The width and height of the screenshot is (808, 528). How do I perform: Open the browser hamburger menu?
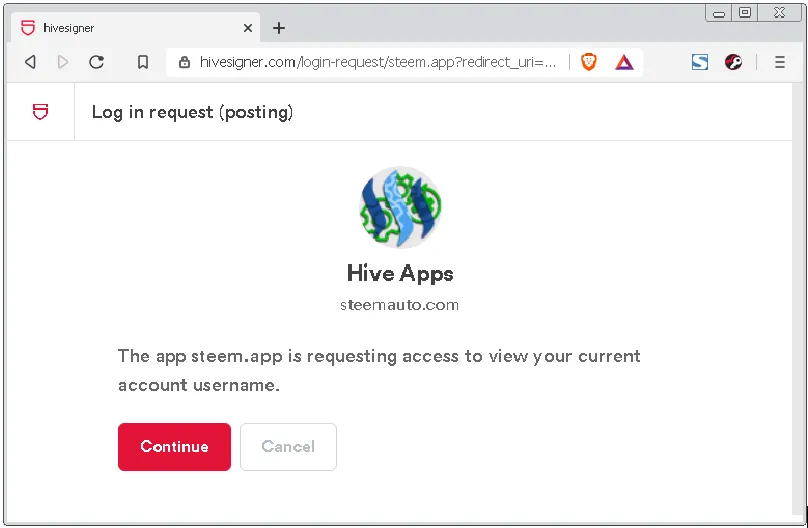tap(780, 62)
